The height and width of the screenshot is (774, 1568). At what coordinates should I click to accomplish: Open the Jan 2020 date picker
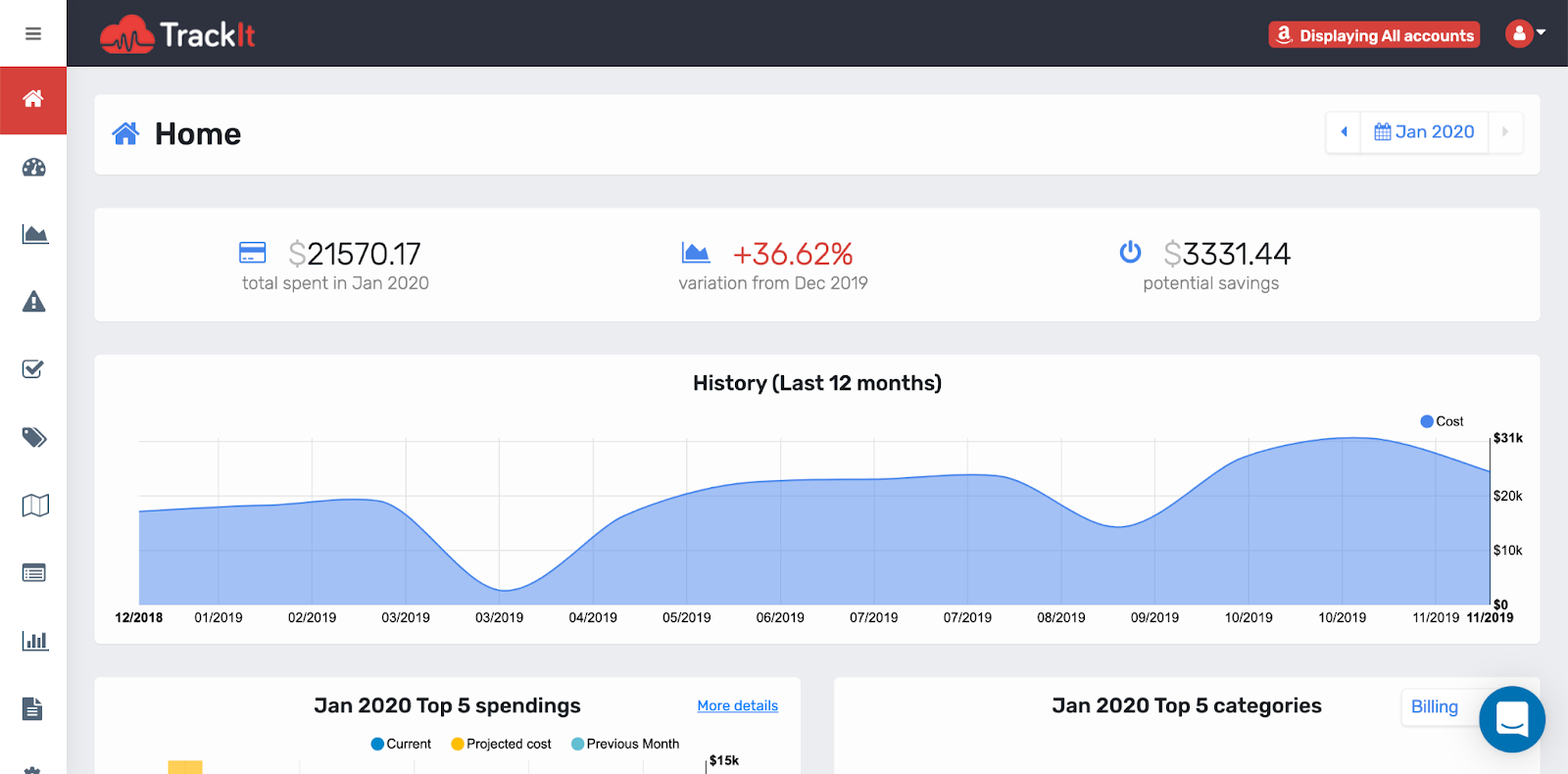1424,132
